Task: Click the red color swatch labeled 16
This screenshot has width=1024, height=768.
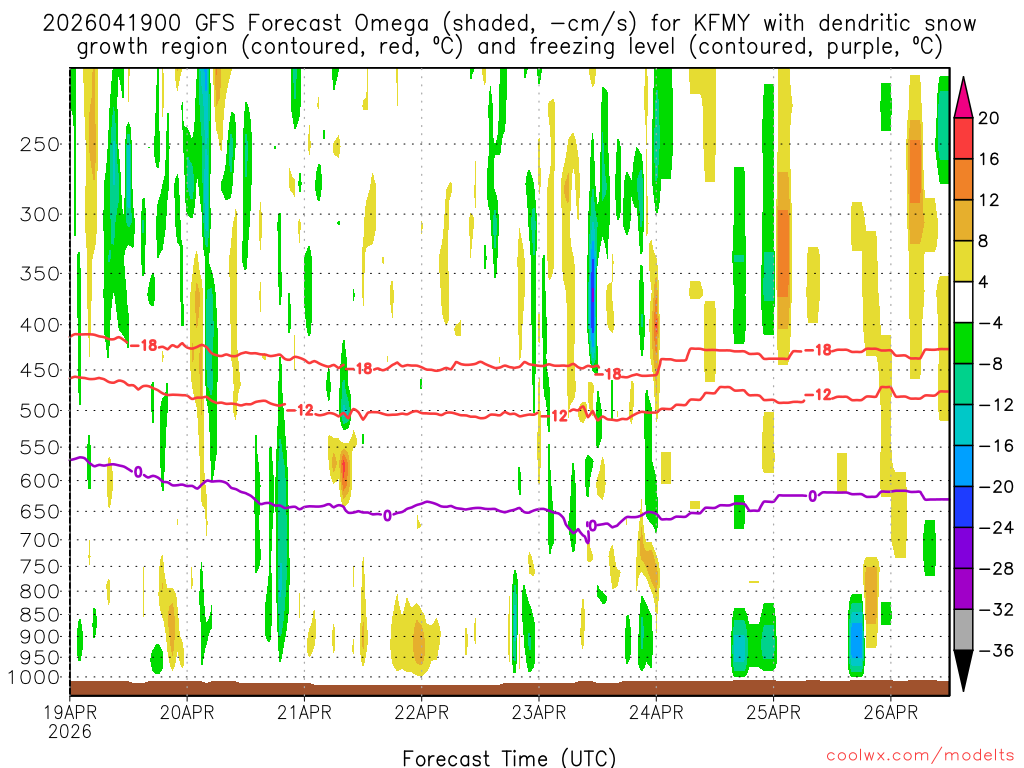Action: click(963, 138)
